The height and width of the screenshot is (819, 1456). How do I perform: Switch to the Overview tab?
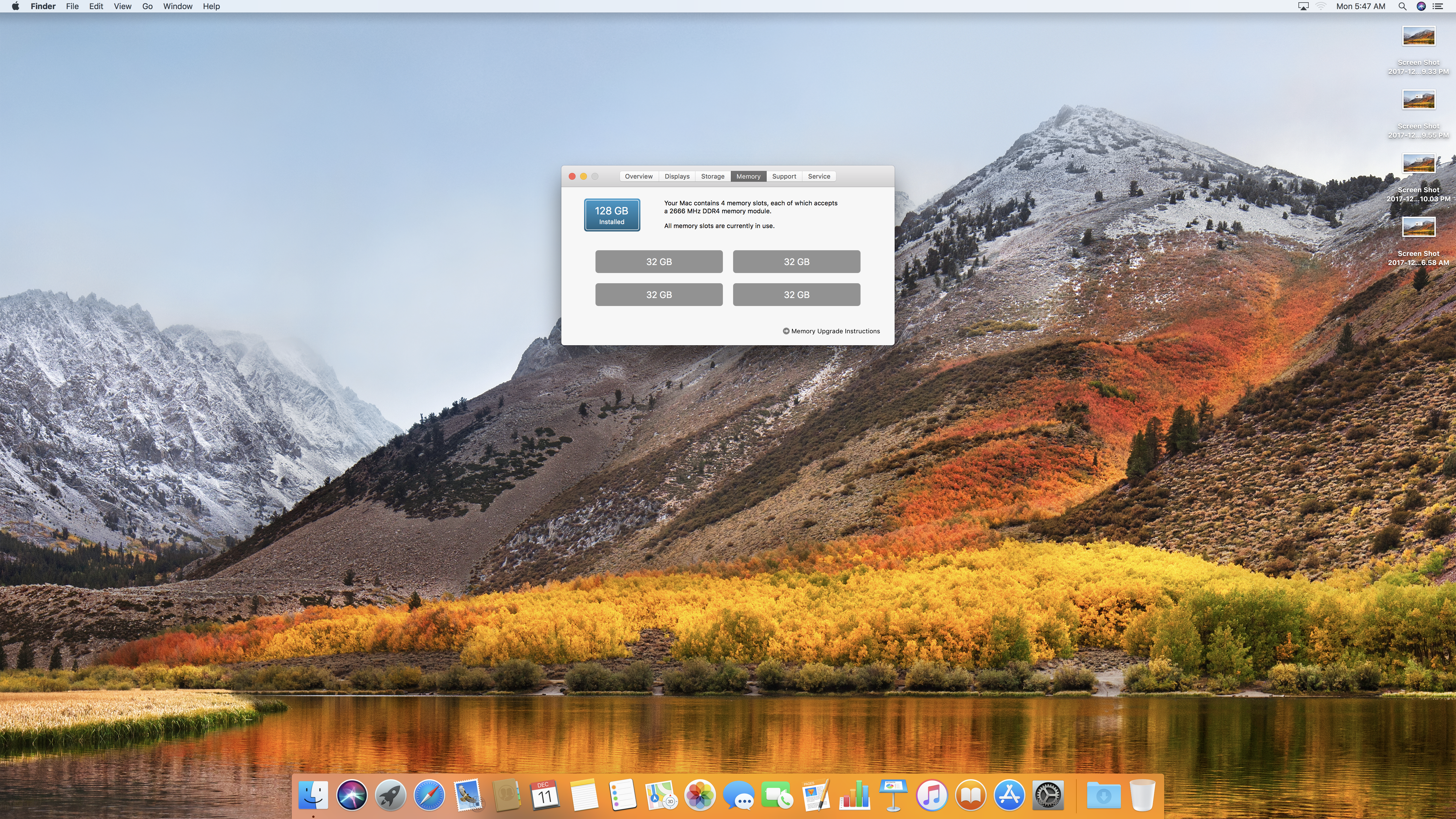coord(639,176)
